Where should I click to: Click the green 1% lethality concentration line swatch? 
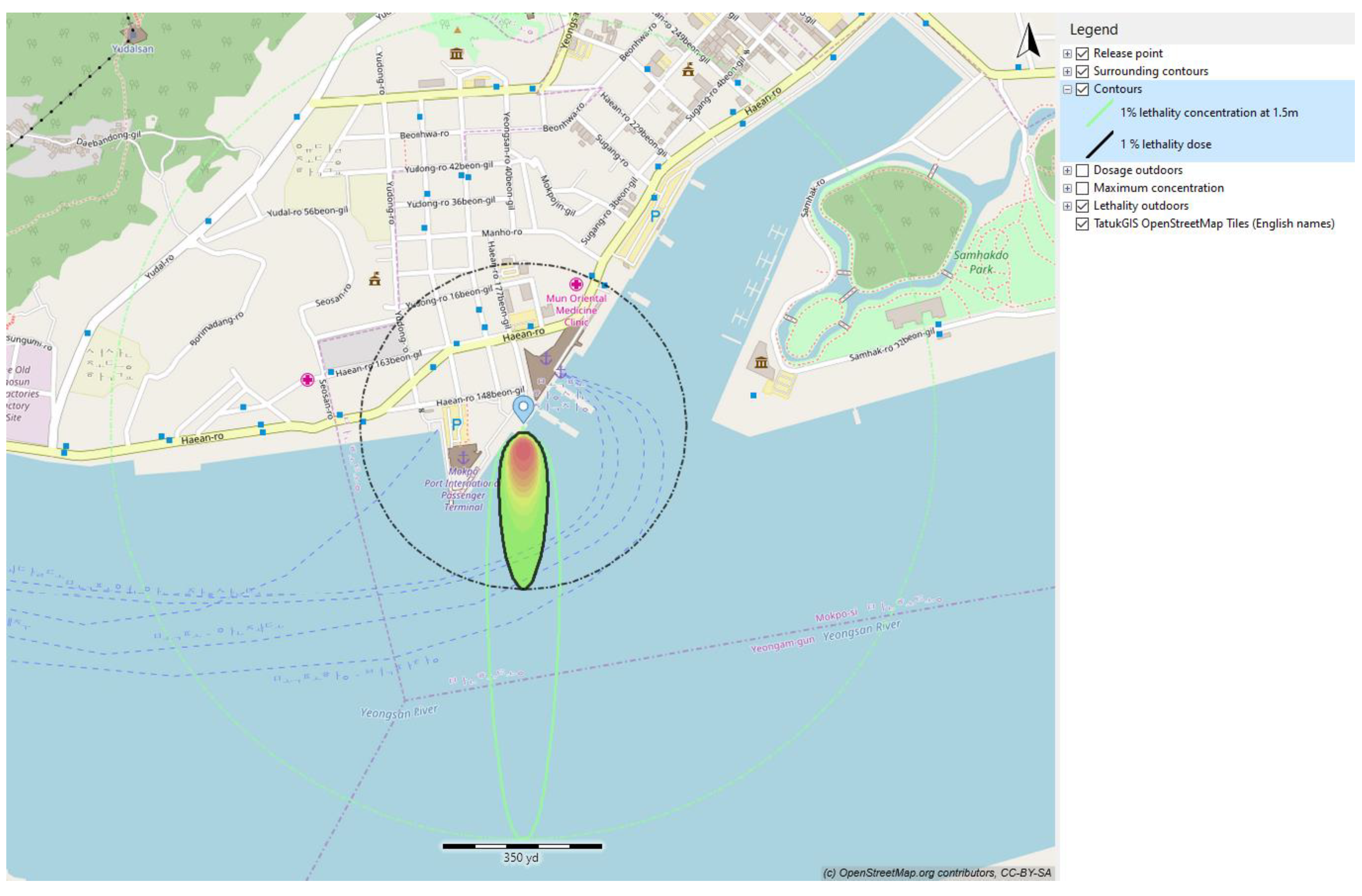(1099, 113)
